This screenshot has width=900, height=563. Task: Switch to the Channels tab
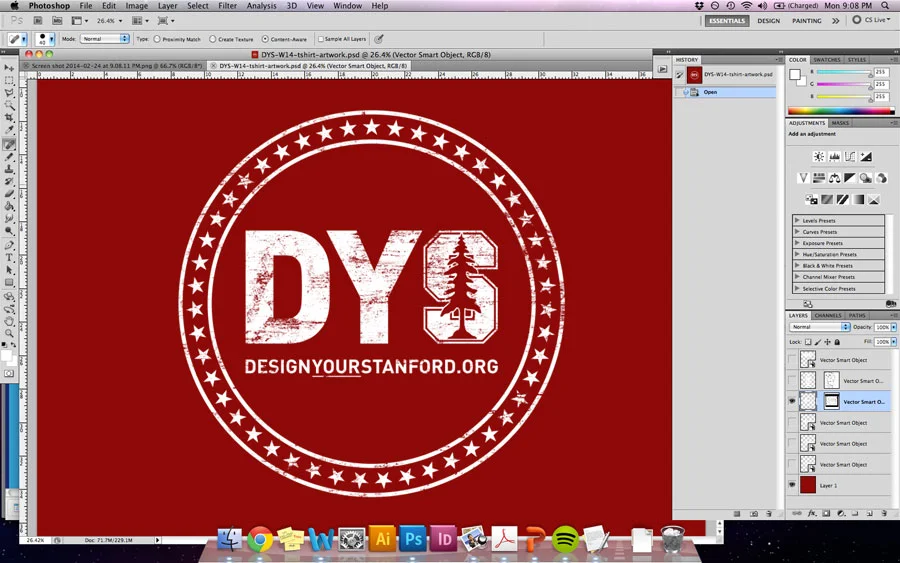coord(828,316)
